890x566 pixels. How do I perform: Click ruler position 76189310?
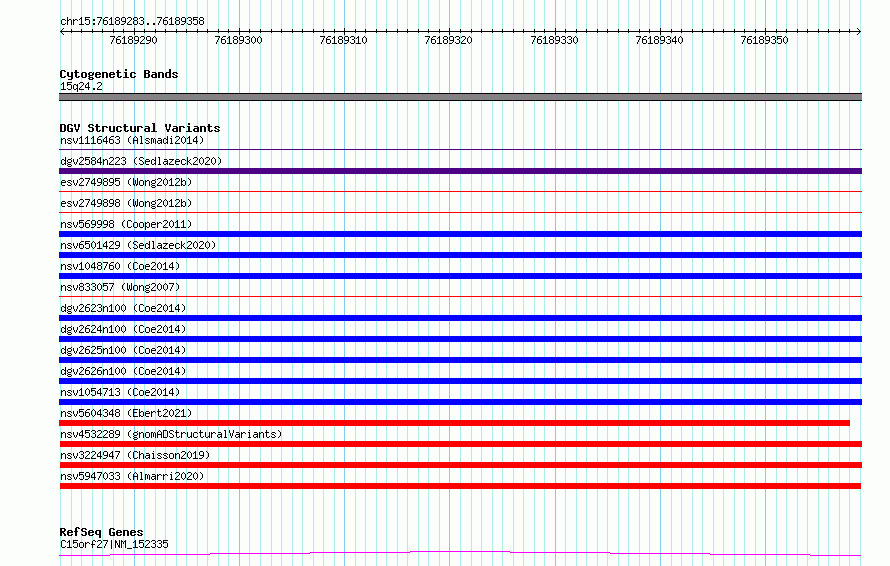pos(343,40)
